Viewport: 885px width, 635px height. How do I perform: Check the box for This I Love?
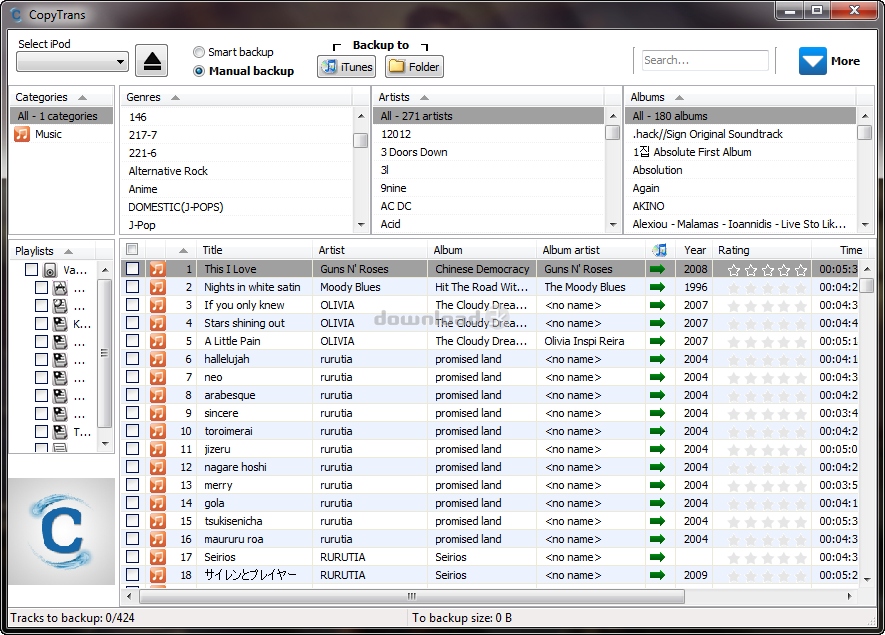(x=133, y=269)
